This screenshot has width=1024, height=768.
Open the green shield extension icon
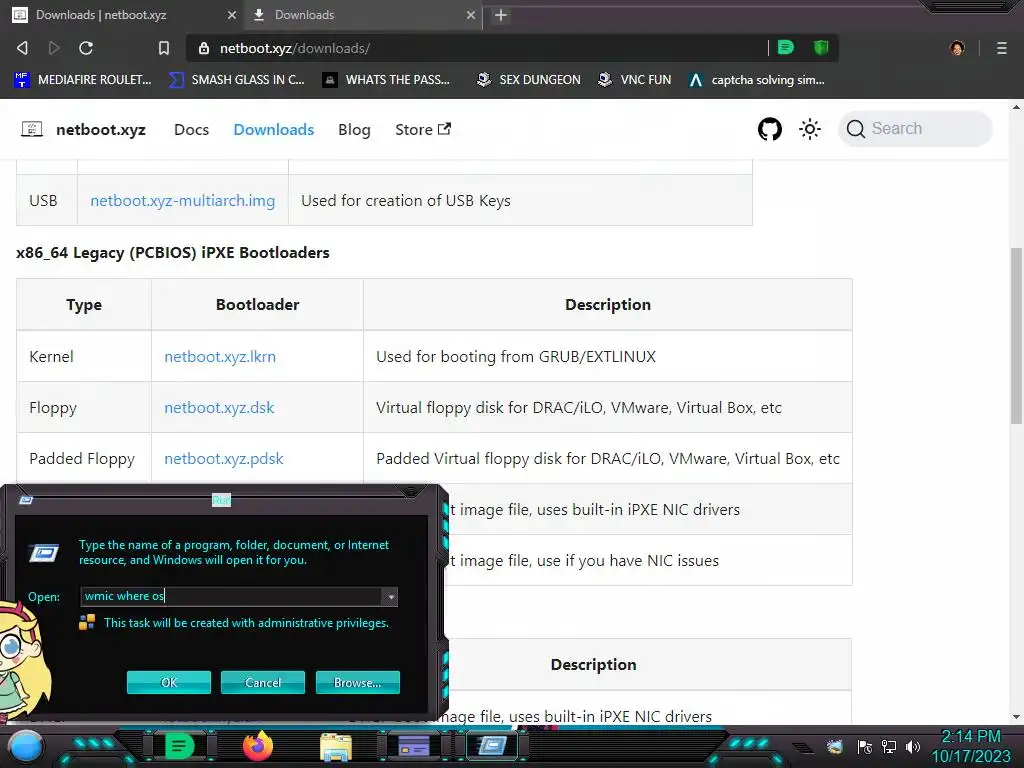(x=821, y=47)
